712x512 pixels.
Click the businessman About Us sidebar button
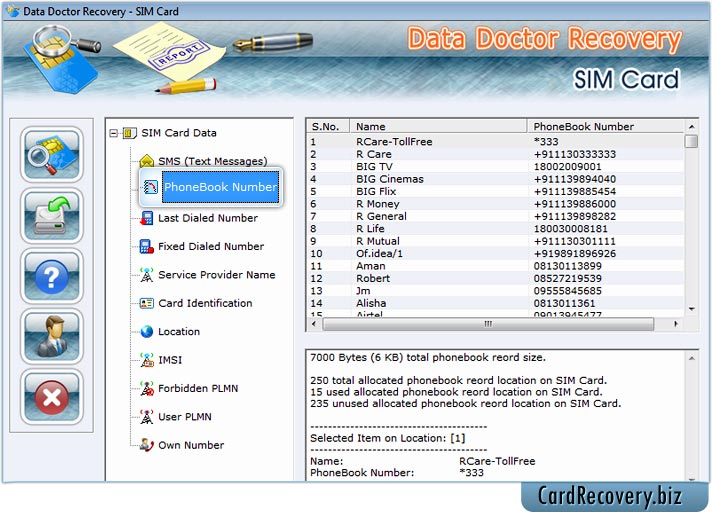pos(52,336)
